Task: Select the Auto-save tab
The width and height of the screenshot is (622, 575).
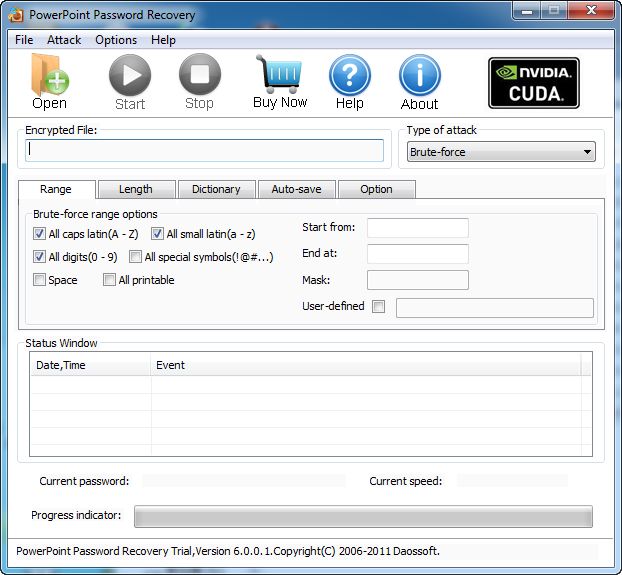Action: click(x=296, y=189)
